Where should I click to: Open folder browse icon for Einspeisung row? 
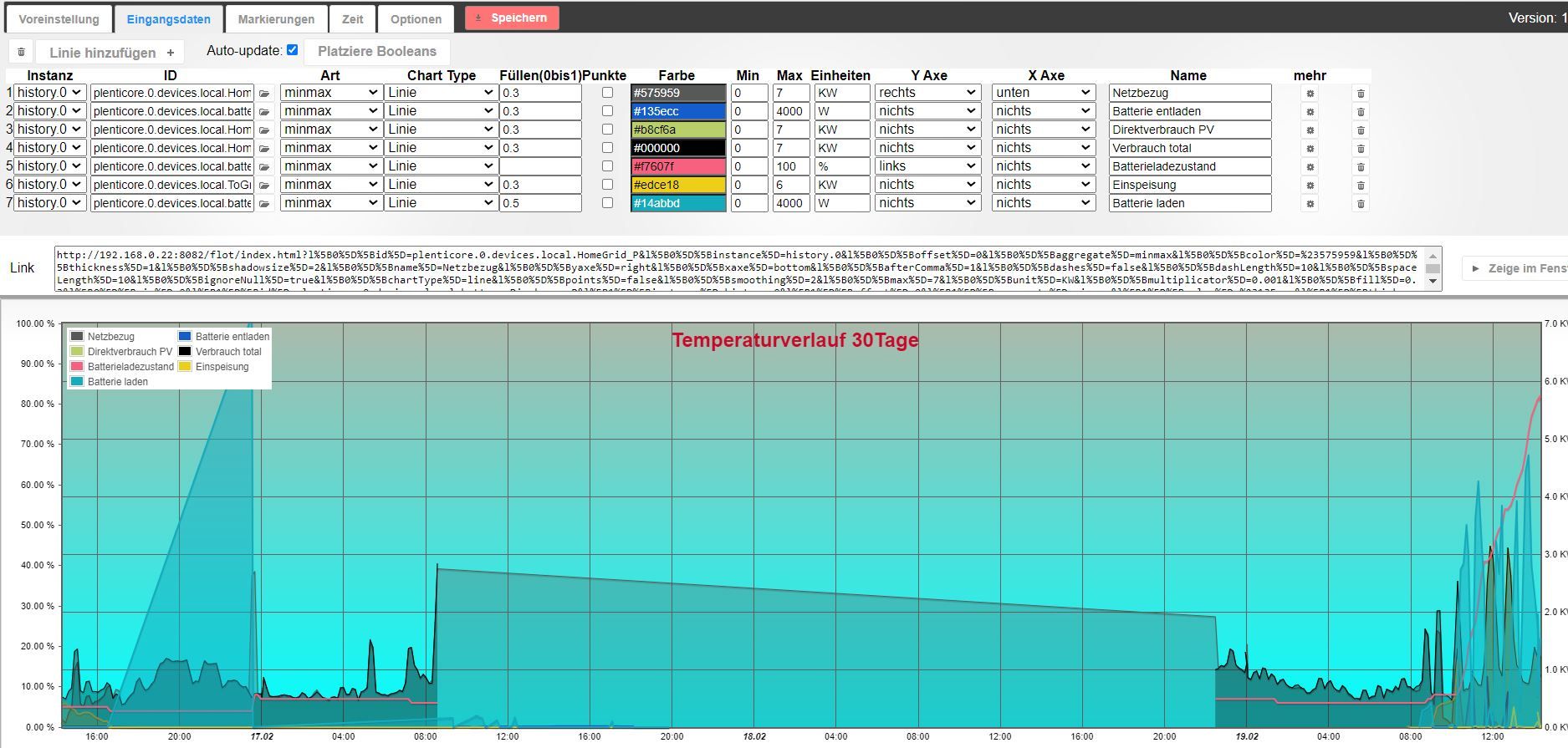pyautogui.click(x=264, y=186)
